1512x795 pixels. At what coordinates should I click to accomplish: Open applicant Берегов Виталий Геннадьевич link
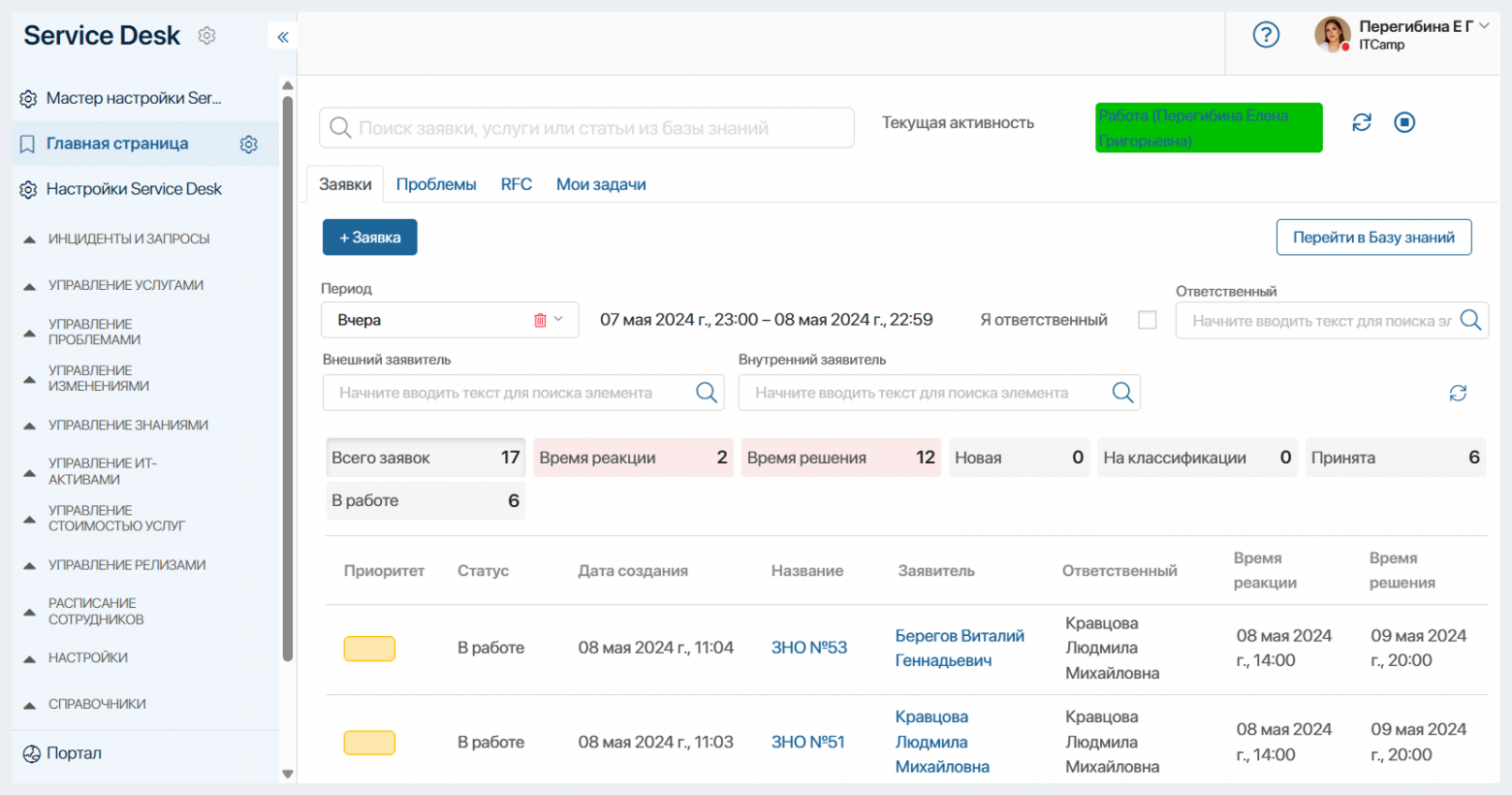pos(960,648)
